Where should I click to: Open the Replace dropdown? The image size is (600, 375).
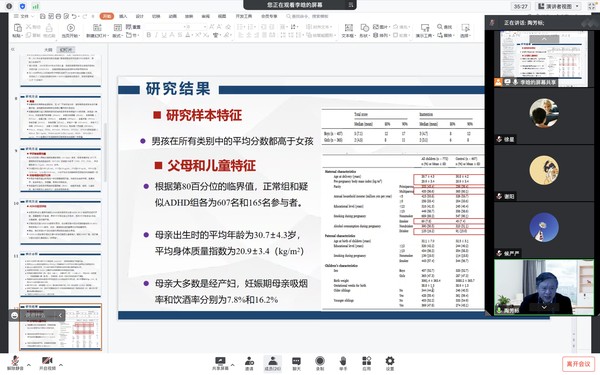(x=445, y=35)
